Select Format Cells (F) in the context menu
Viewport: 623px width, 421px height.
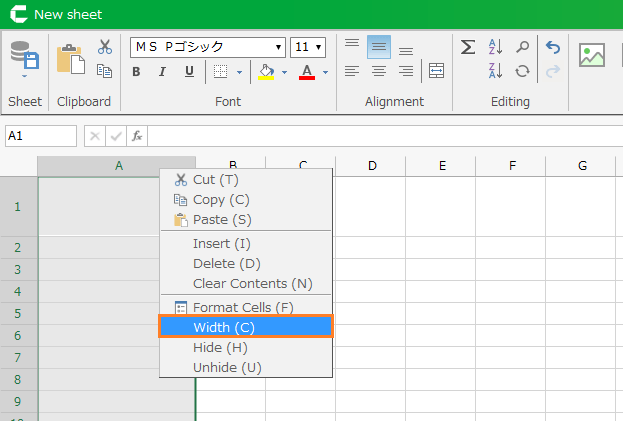point(243,307)
